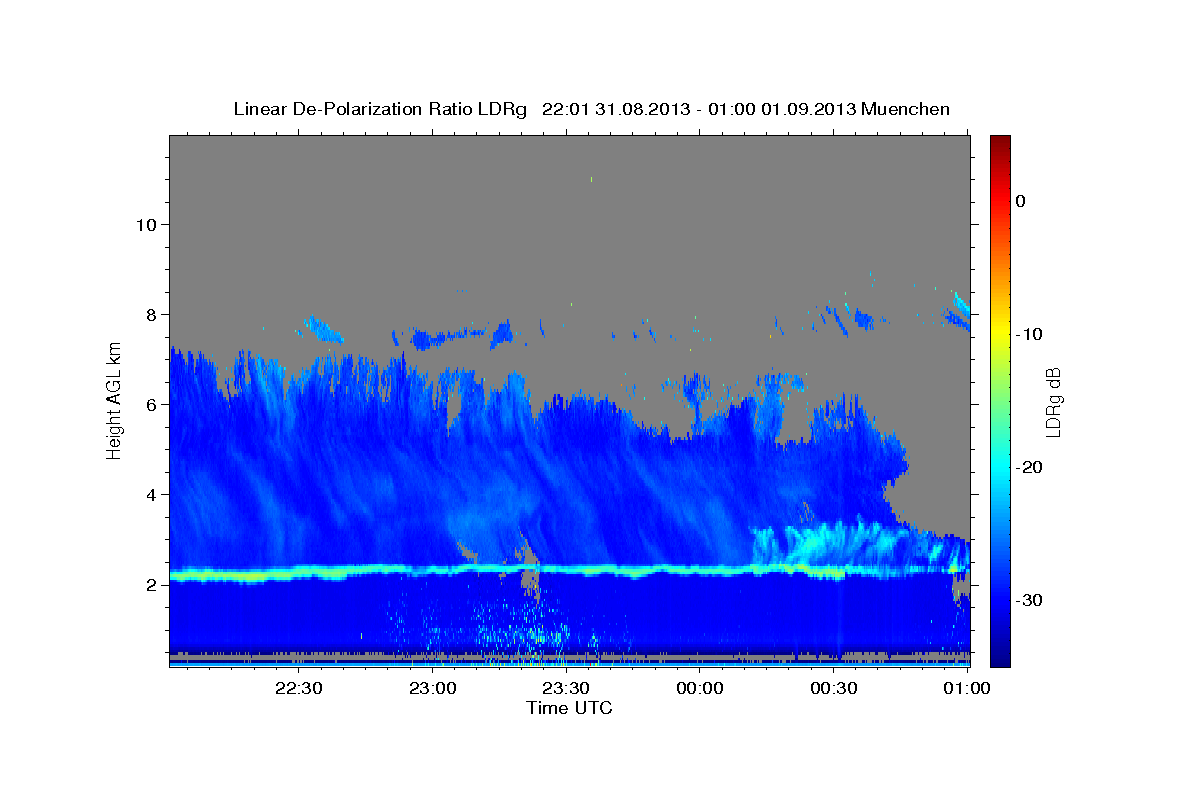Click the colorbar value 0

tap(1020, 201)
